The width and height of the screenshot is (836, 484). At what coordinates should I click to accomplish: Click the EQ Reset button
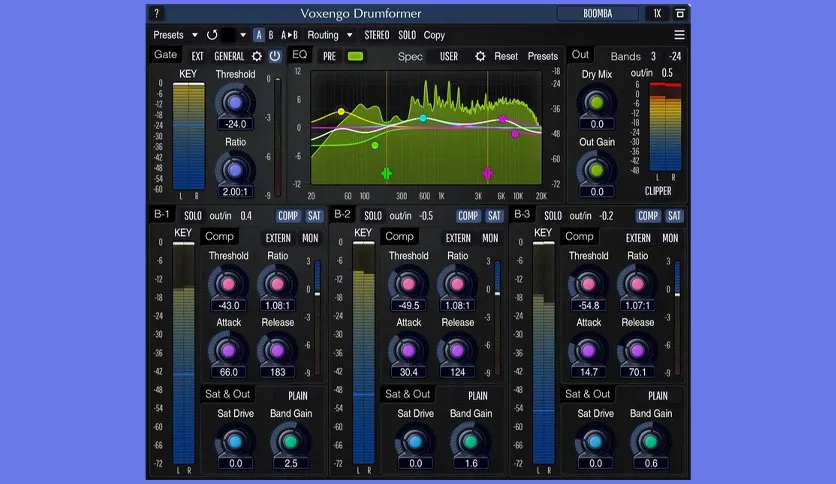pos(506,56)
